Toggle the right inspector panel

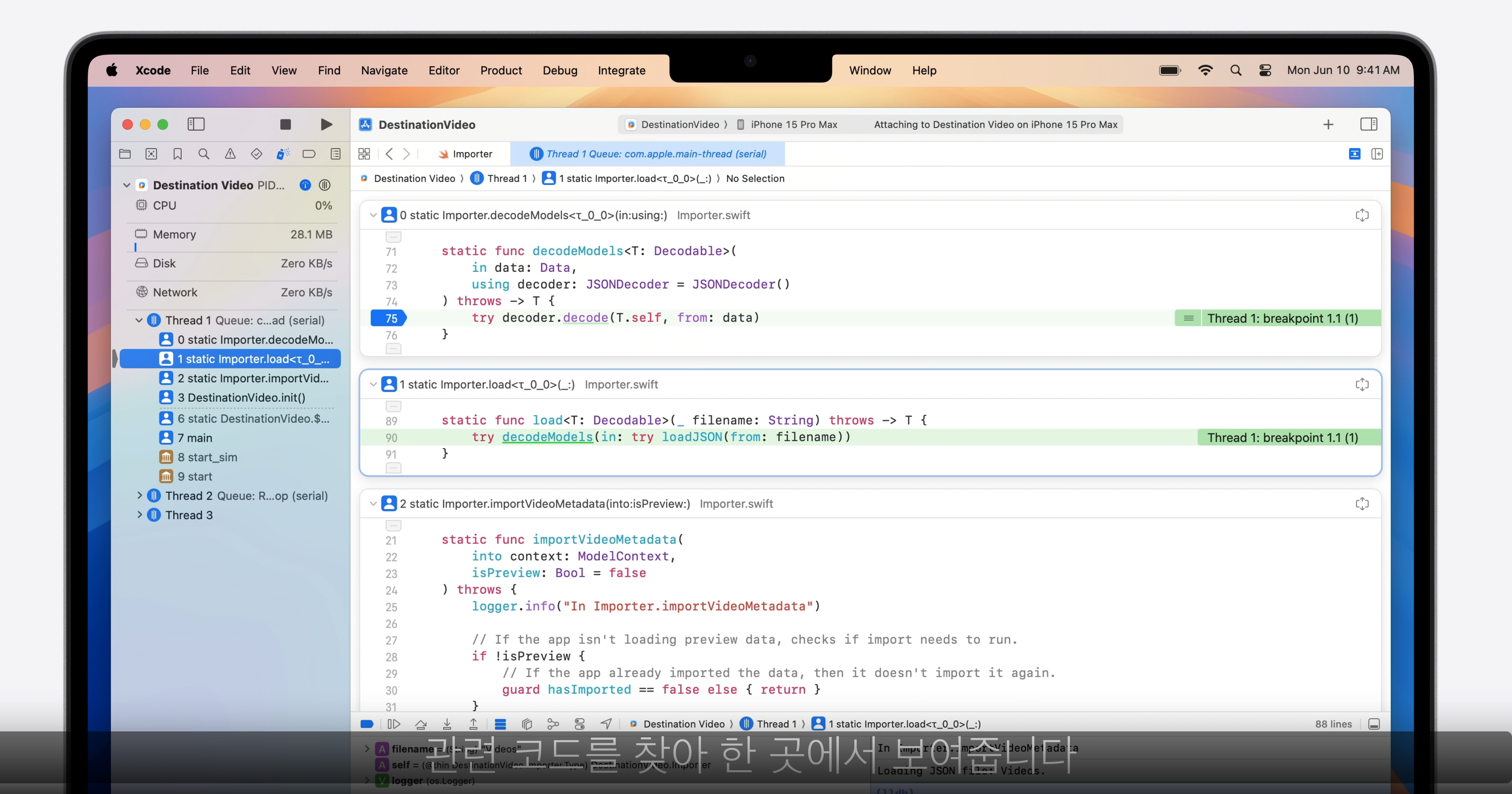click(1368, 124)
